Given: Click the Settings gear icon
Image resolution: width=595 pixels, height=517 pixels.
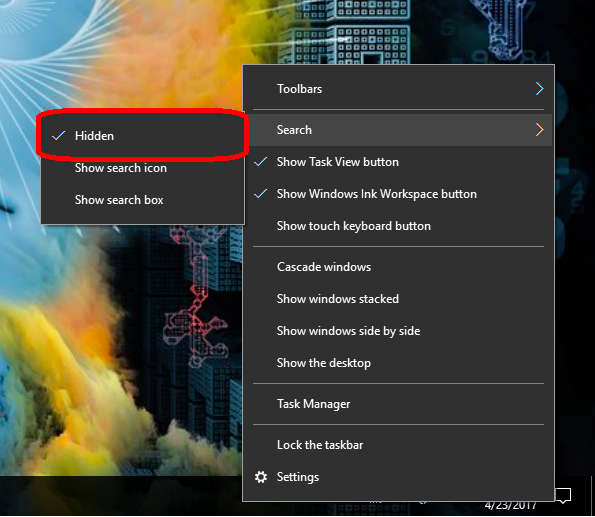Looking at the screenshot, I should pos(261,477).
